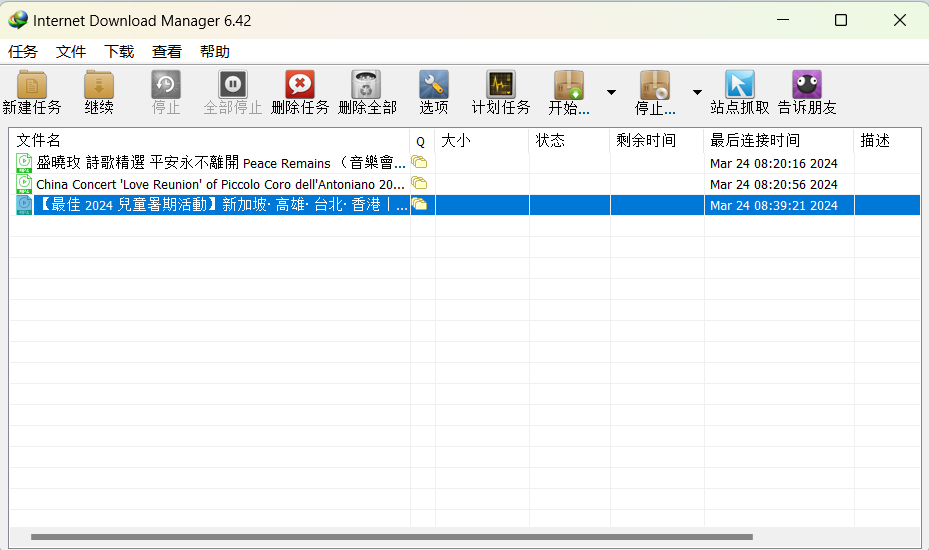The height and width of the screenshot is (550, 929).
Task: Sort by Q column header
Action: [422, 140]
